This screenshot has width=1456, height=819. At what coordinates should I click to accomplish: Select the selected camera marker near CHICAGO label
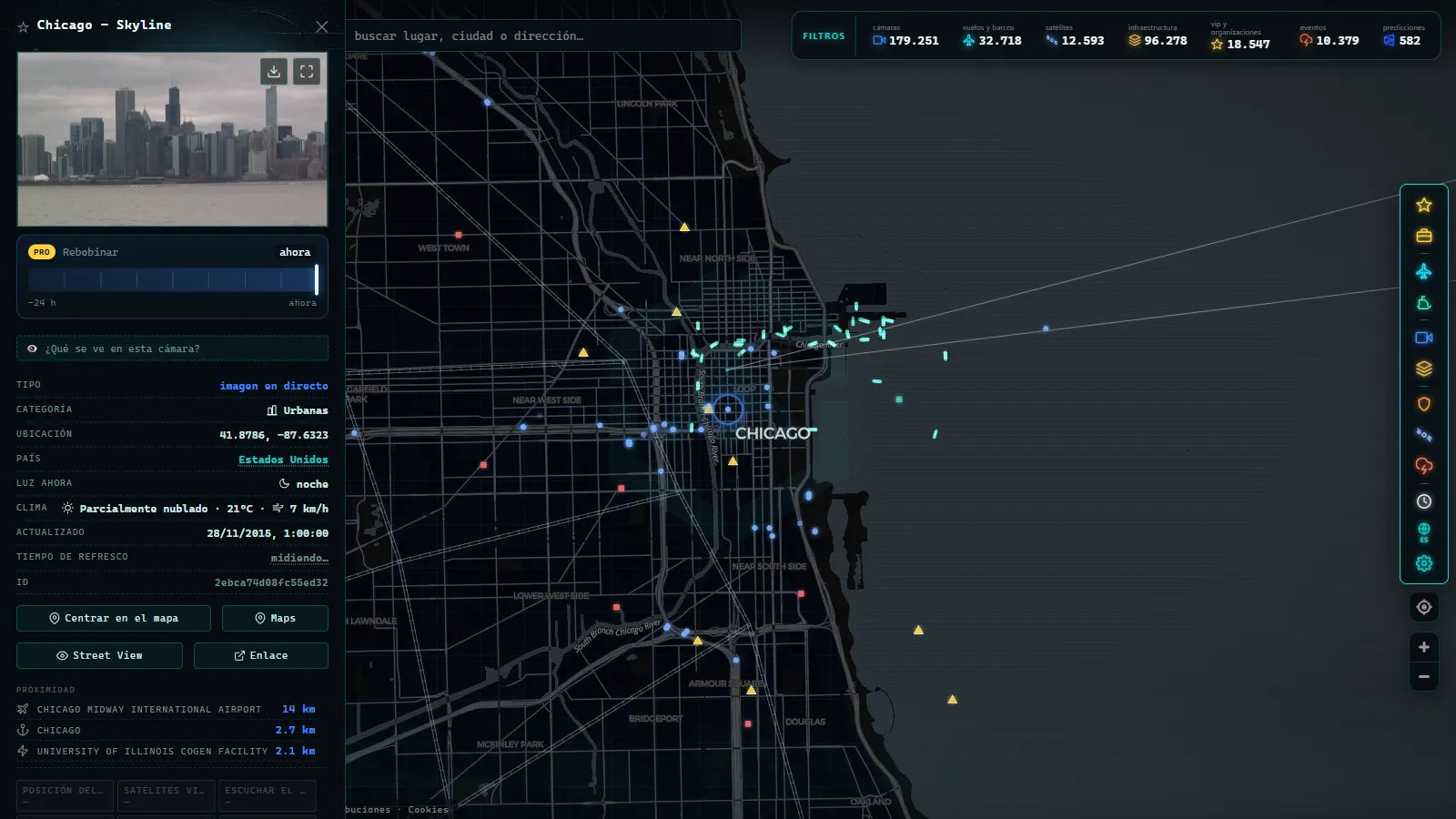(727, 409)
